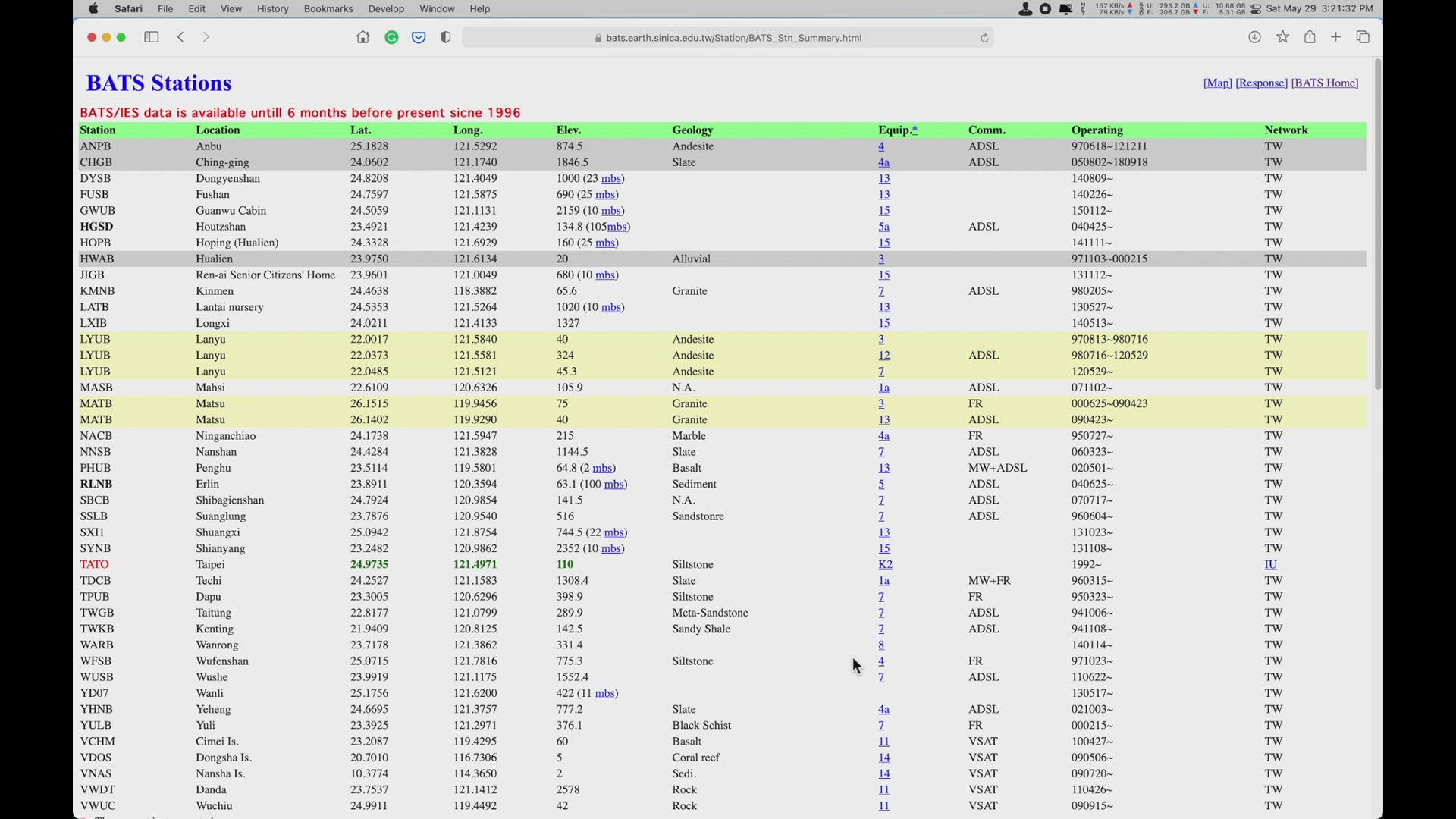Click the privacy shield icon
The height and width of the screenshot is (819, 1456).
pyautogui.click(x=446, y=37)
